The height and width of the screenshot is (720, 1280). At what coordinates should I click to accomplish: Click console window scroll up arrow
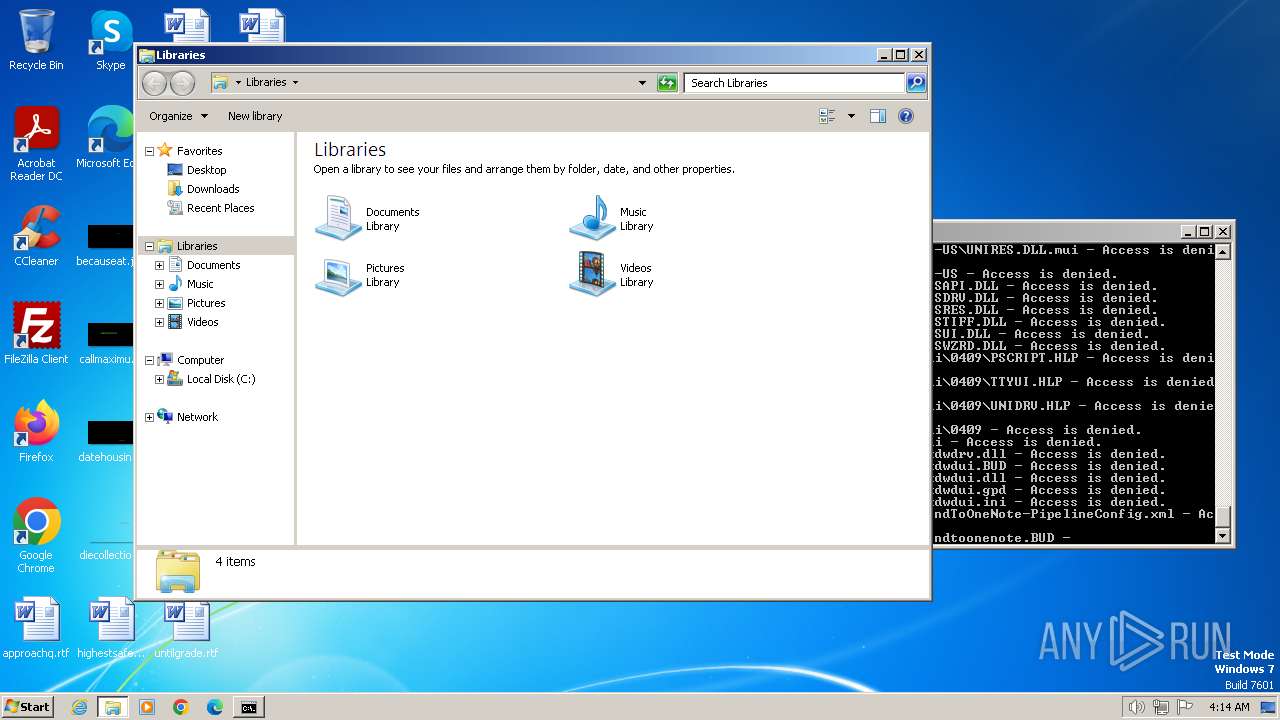pos(1222,251)
